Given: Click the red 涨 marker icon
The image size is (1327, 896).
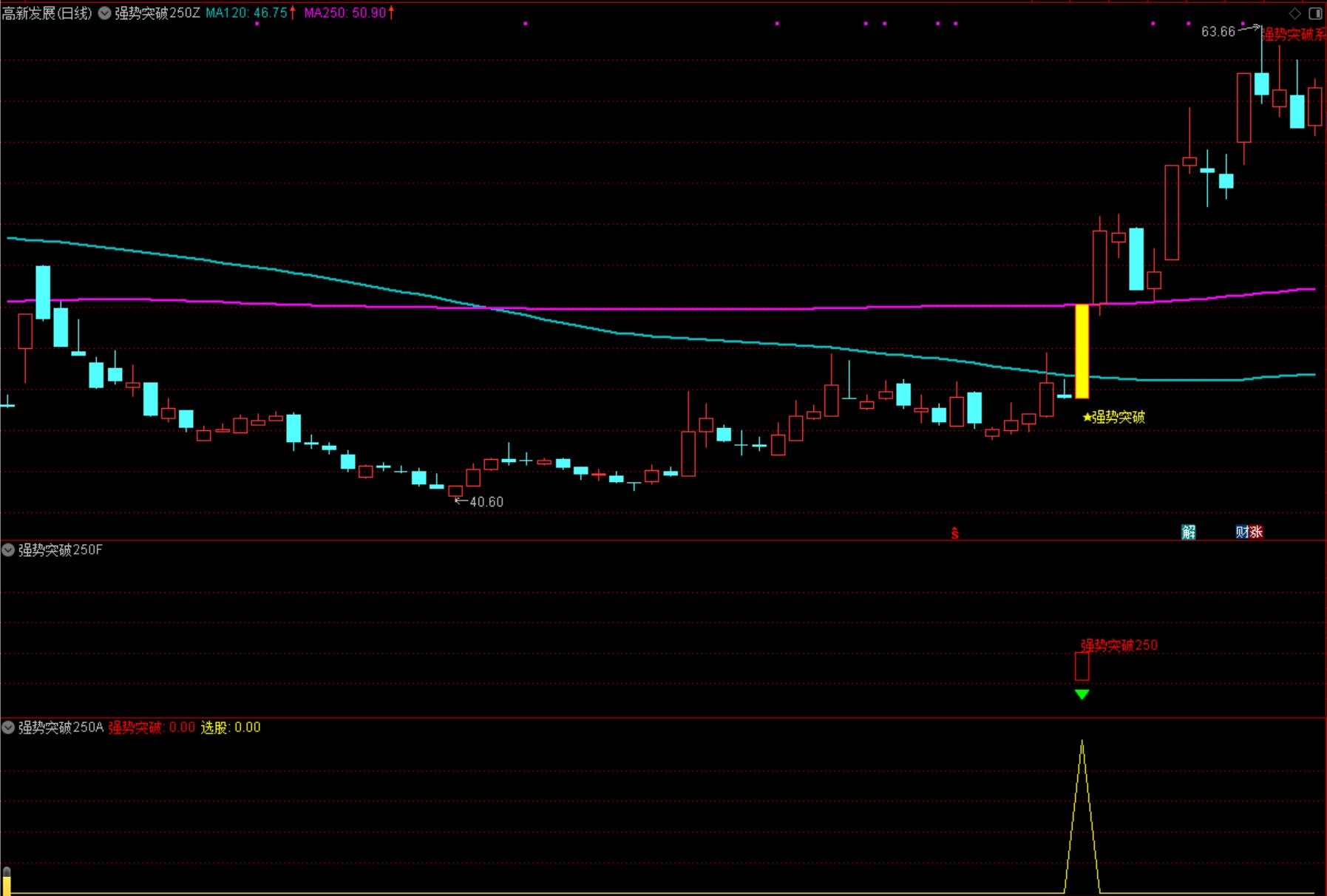Looking at the screenshot, I should 1256,532.
